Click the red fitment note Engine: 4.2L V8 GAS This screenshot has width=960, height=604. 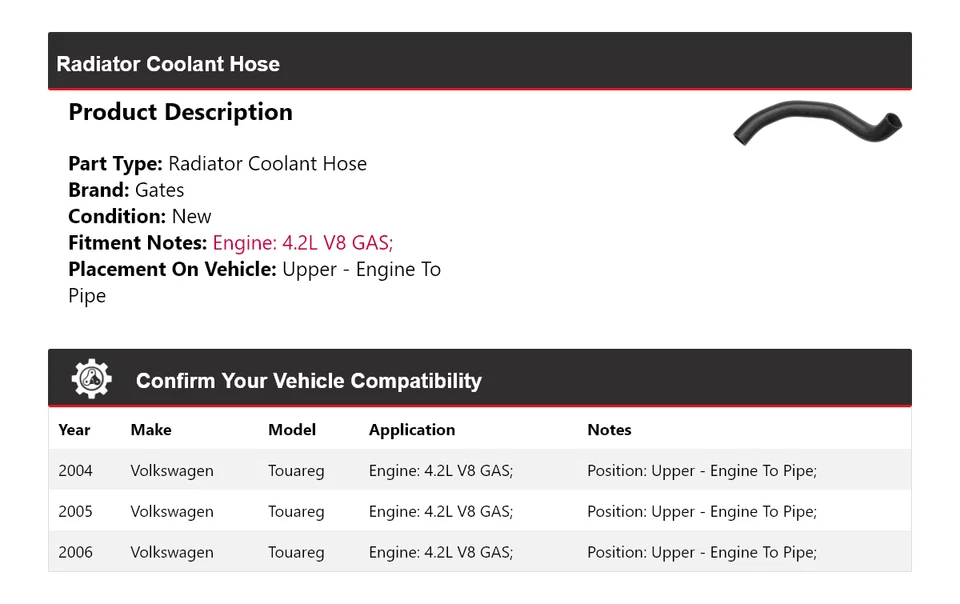click(x=303, y=243)
